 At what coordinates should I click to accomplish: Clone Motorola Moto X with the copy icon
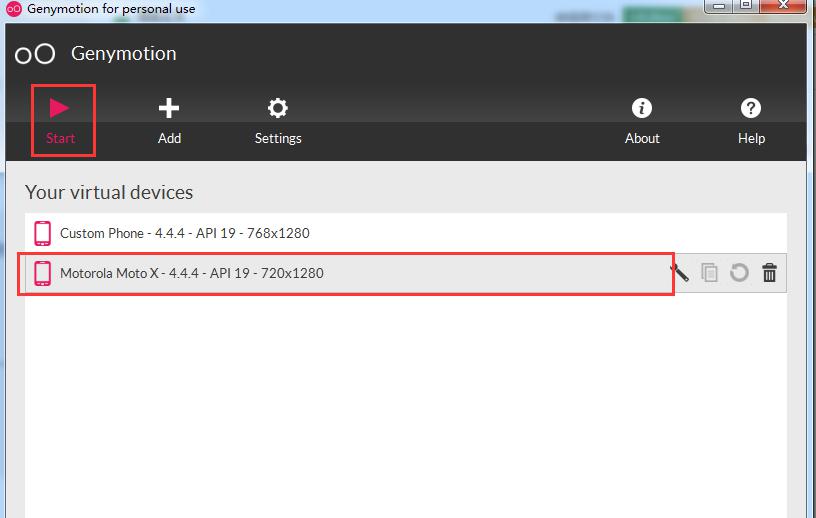point(709,272)
